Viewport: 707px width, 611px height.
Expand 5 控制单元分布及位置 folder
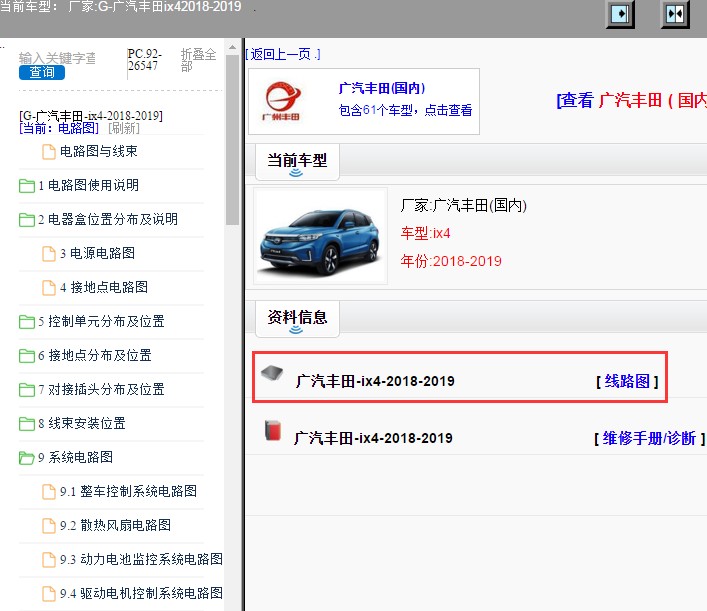101,322
